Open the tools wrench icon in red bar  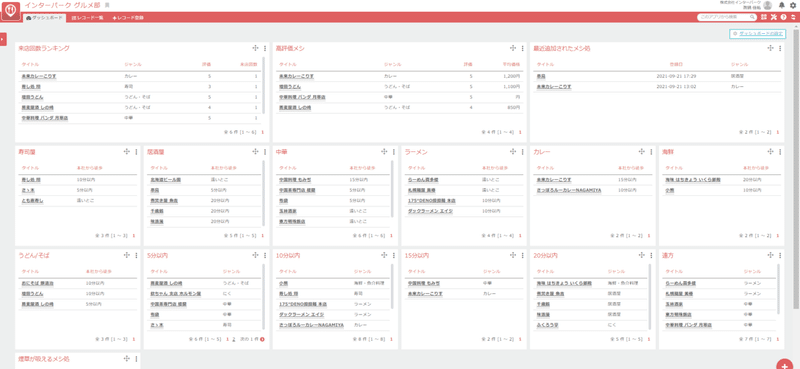pos(773,17)
